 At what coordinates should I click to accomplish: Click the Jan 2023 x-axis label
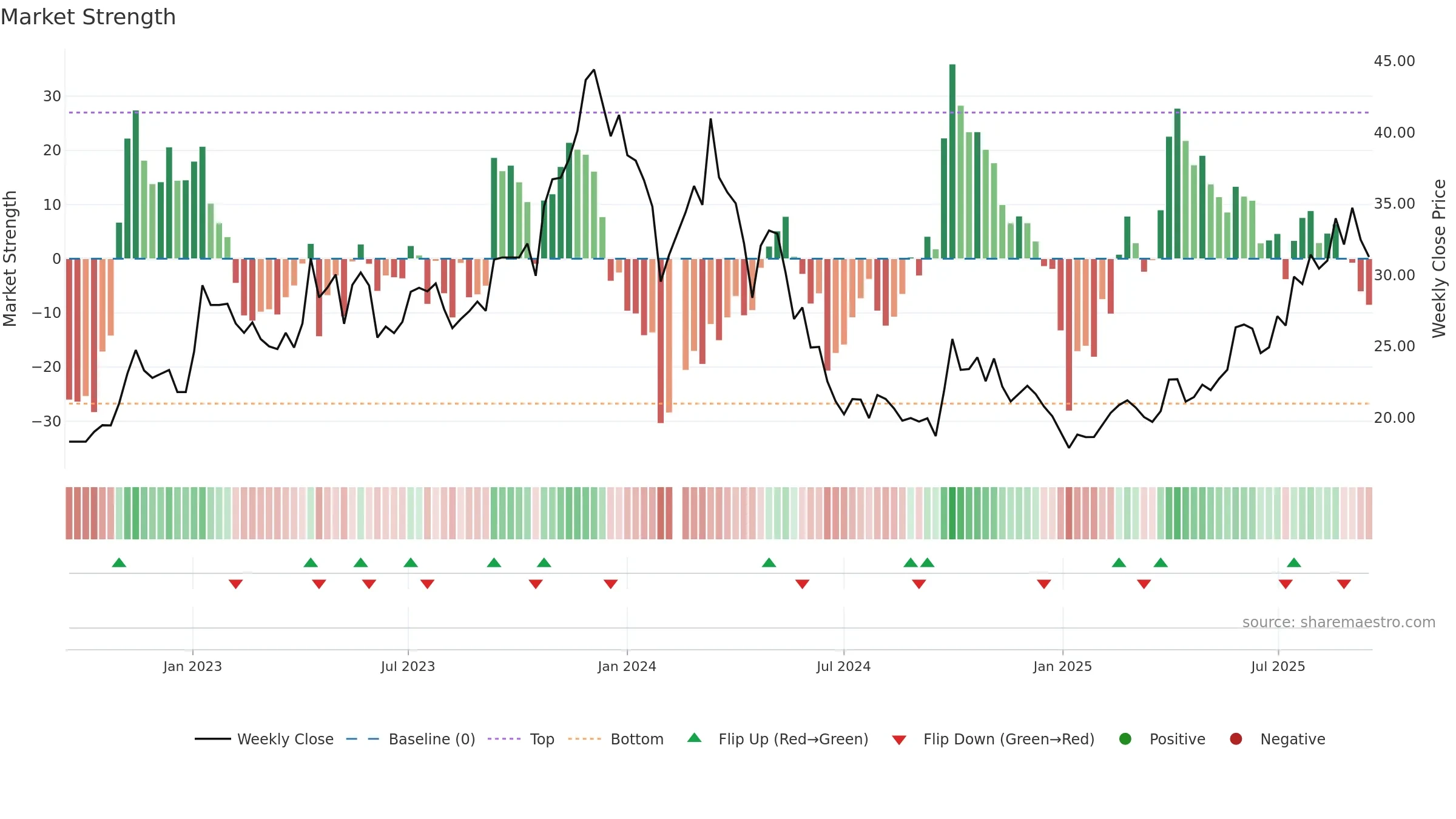pos(192,666)
